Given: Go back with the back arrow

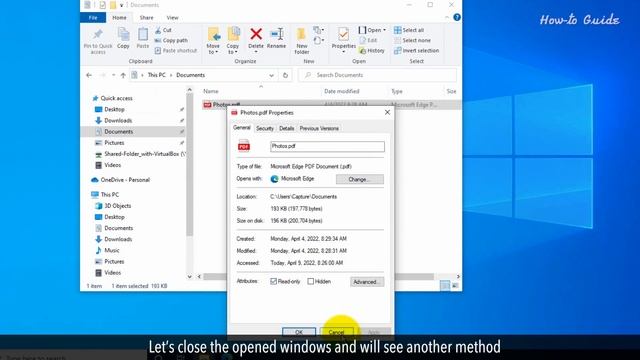Looking at the screenshot, I should [x=89, y=75].
